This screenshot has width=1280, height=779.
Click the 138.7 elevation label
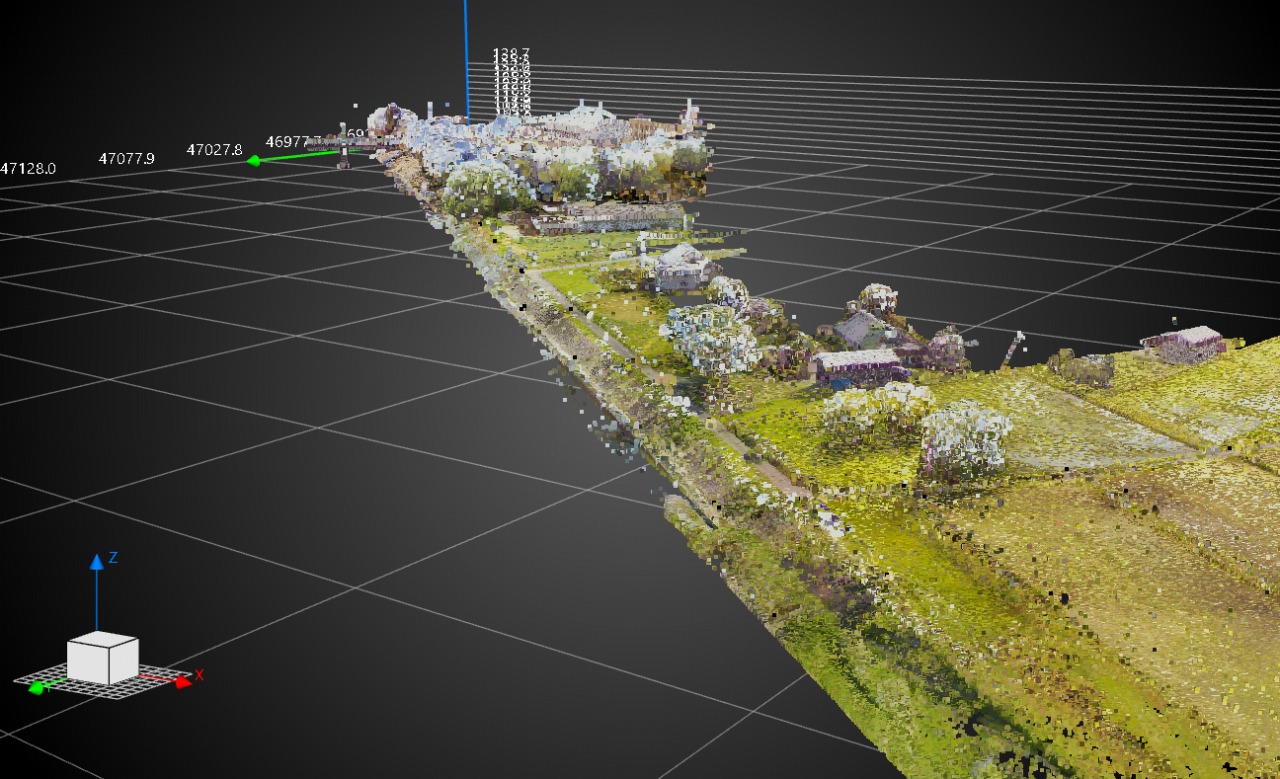point(511,53)
